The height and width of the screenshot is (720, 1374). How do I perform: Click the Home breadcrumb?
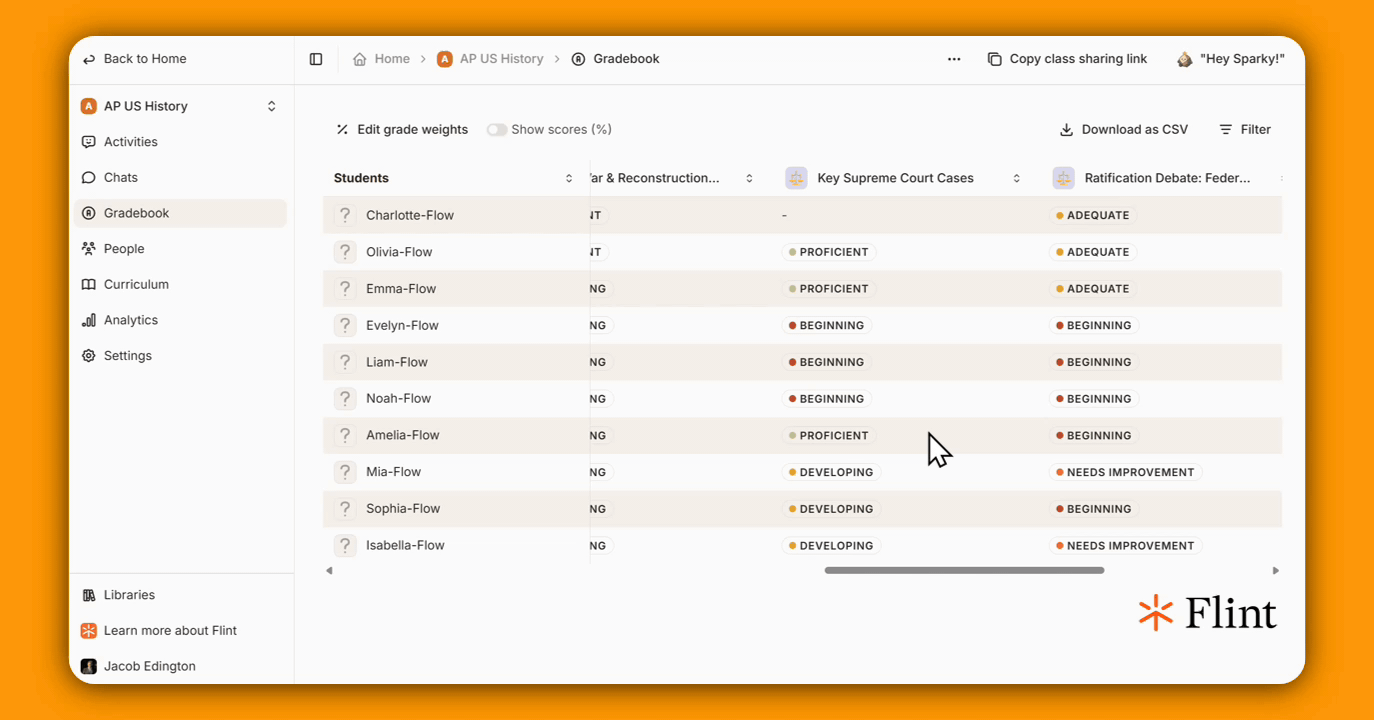pos(381,59)
